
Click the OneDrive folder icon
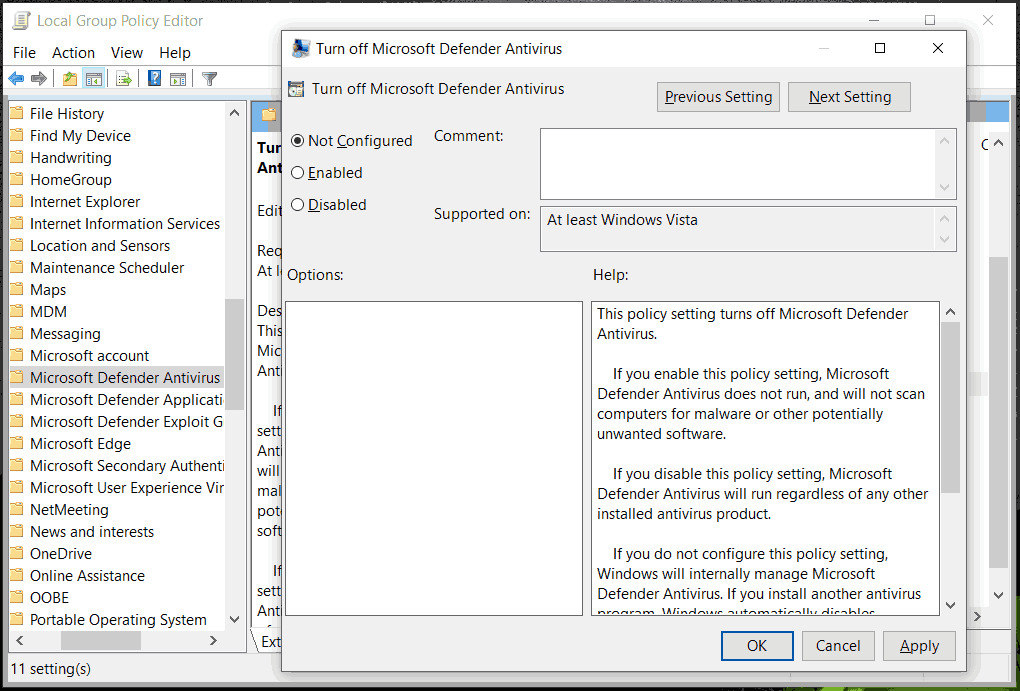[17, 554]
